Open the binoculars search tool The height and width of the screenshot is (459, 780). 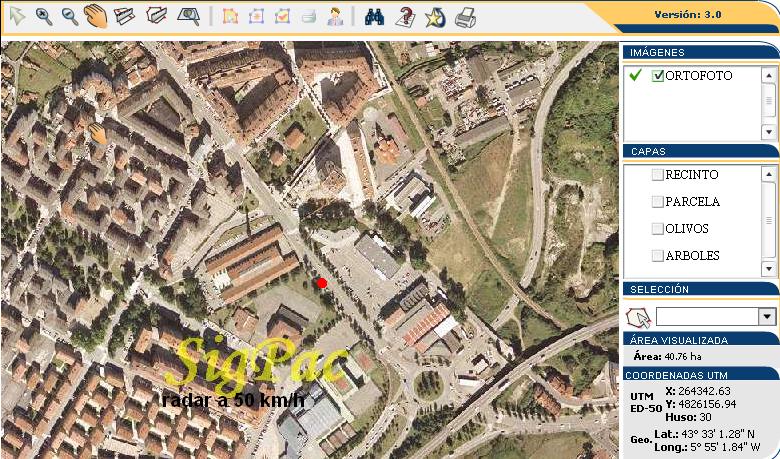pyautogui.click(x=375, y=16)
